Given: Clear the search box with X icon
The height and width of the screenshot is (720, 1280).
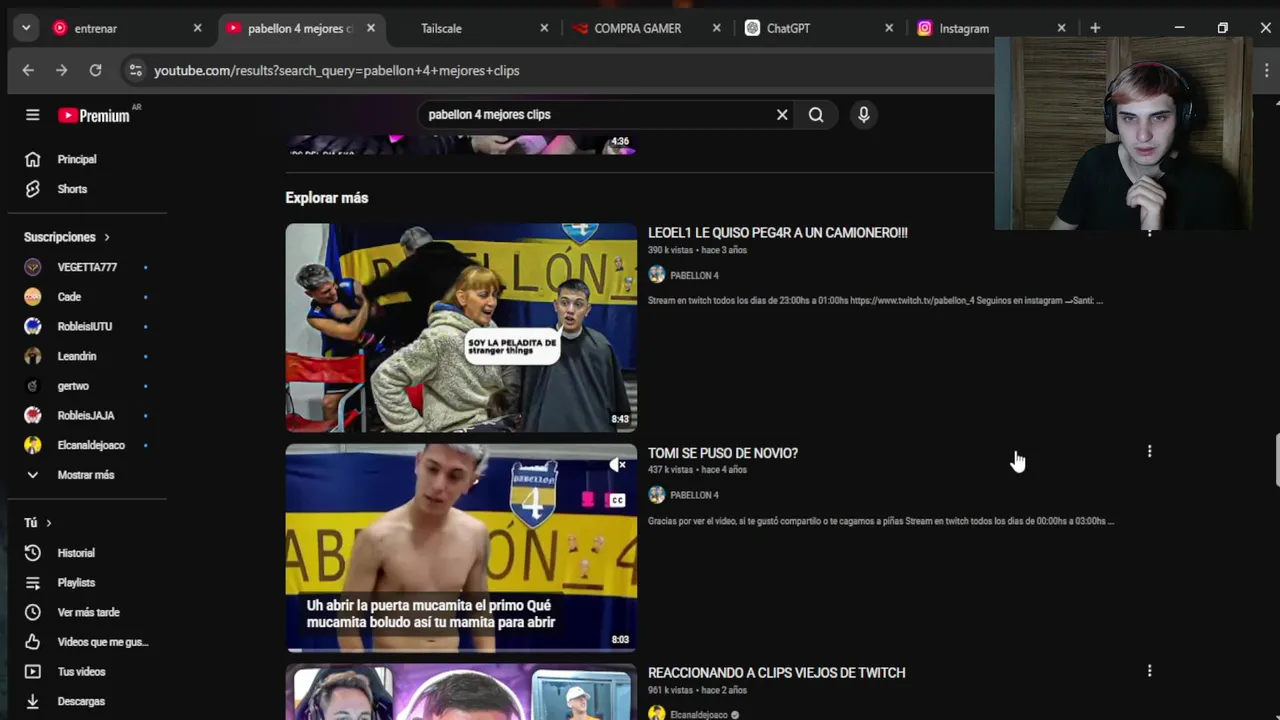Looking at the screenshot, I should click(x=782, y=115).
